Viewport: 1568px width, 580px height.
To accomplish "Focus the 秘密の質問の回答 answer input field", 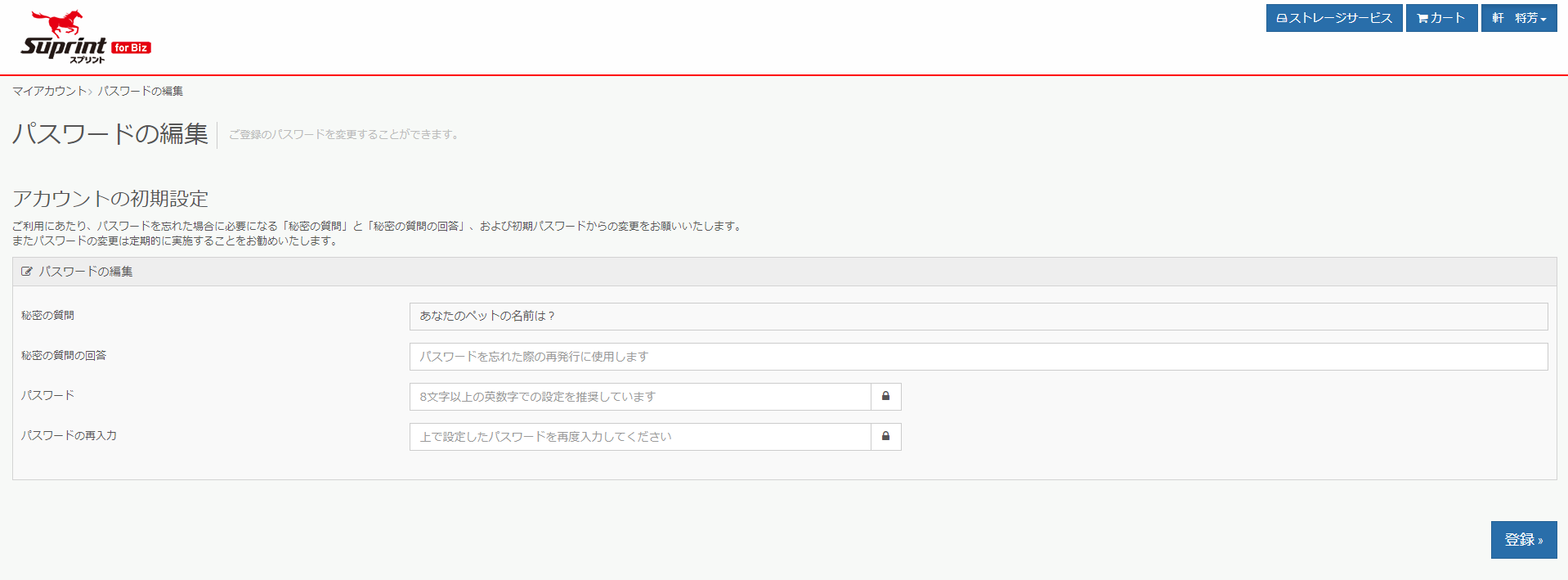I will (978, 357).
